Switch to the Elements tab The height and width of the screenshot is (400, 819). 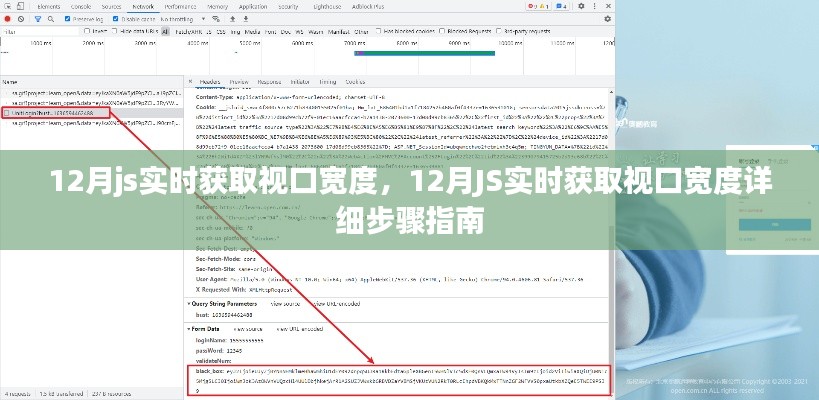coord(49,6)
